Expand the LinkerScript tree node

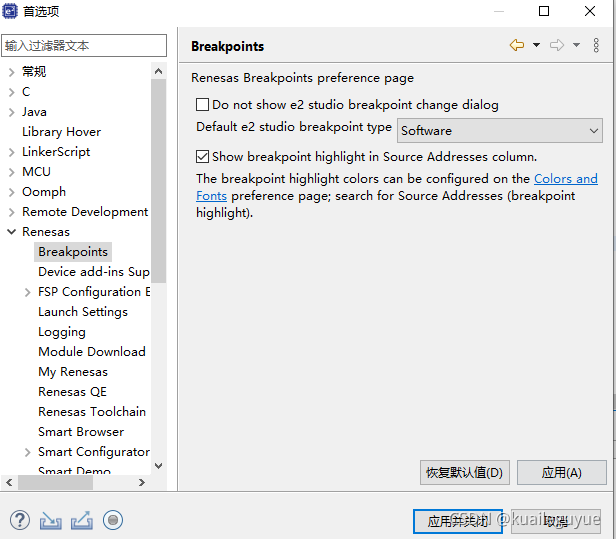[x=11, y=152]
